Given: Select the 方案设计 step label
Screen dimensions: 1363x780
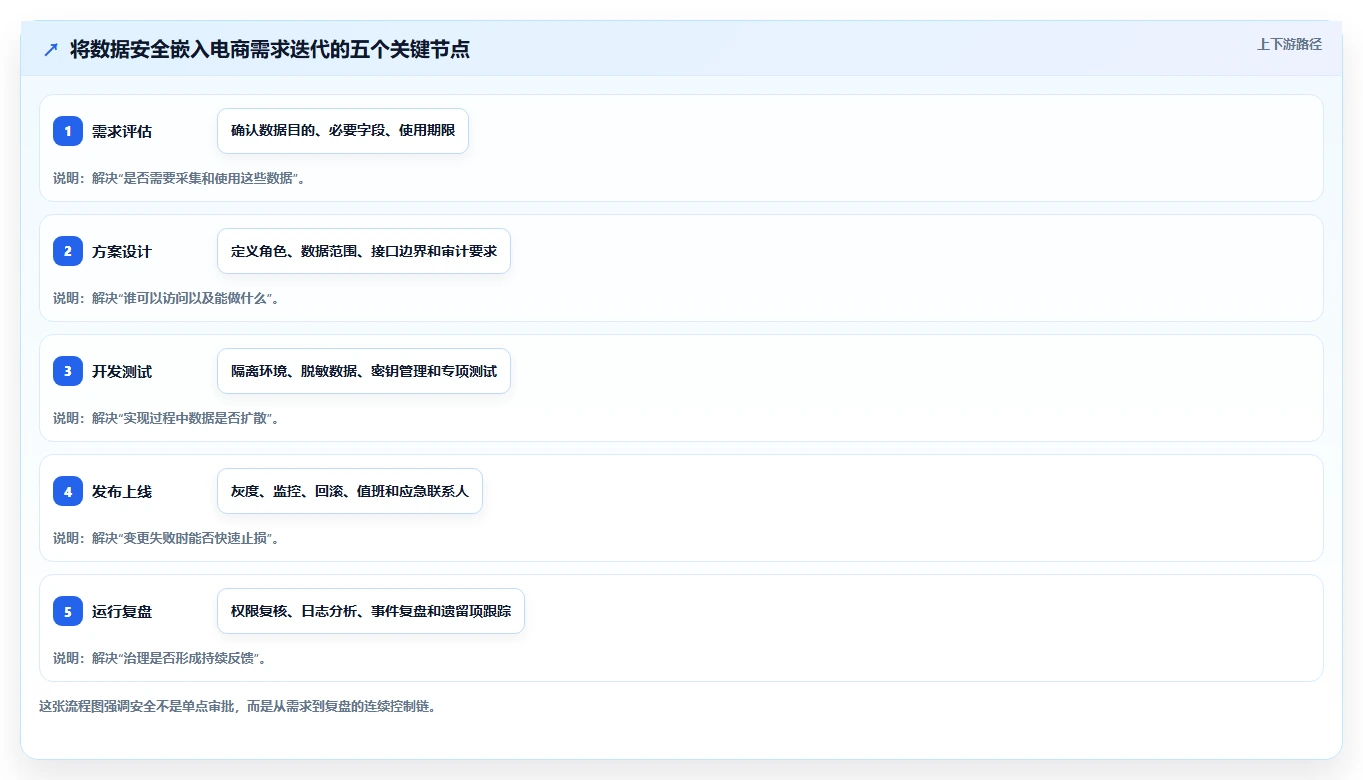Looking at the screenshot, I should tap(122, 251).
